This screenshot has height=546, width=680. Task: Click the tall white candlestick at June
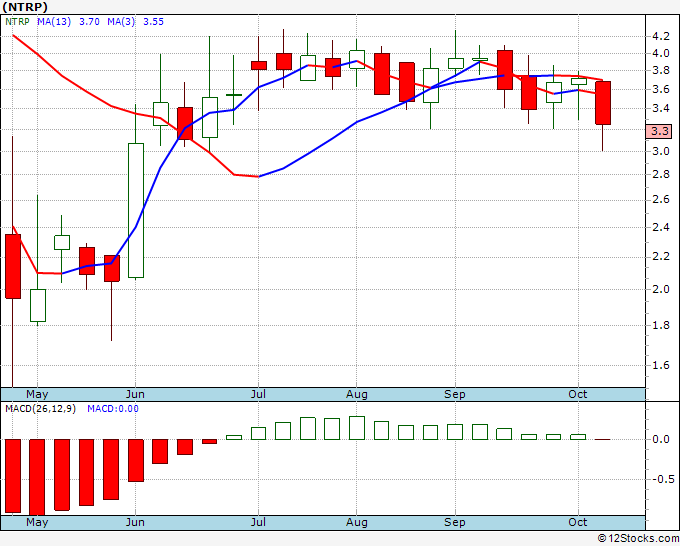[x=136, y=210]
